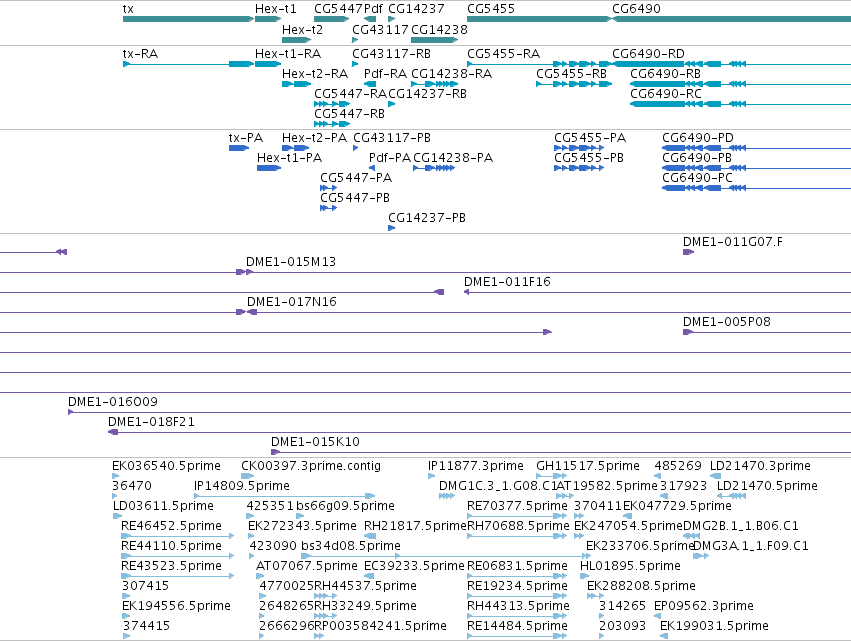
Task: Select the Pdf-PA protein label
Action: 390,157
